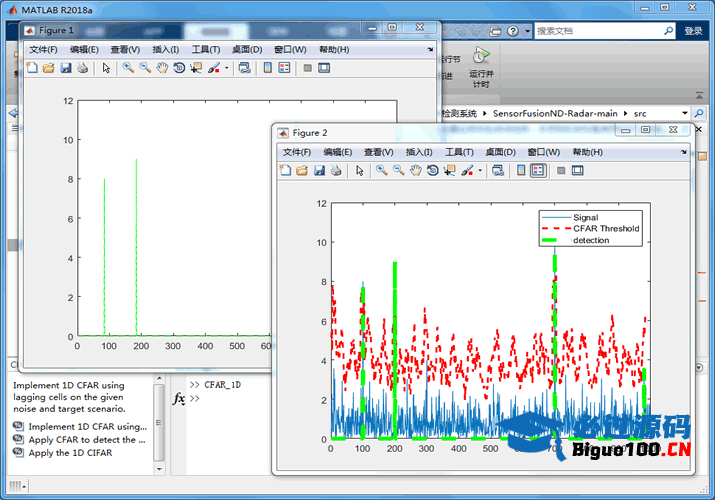Select SensorFusionND-Radar-main in address path
715x500 pixels.
(555, 113)
